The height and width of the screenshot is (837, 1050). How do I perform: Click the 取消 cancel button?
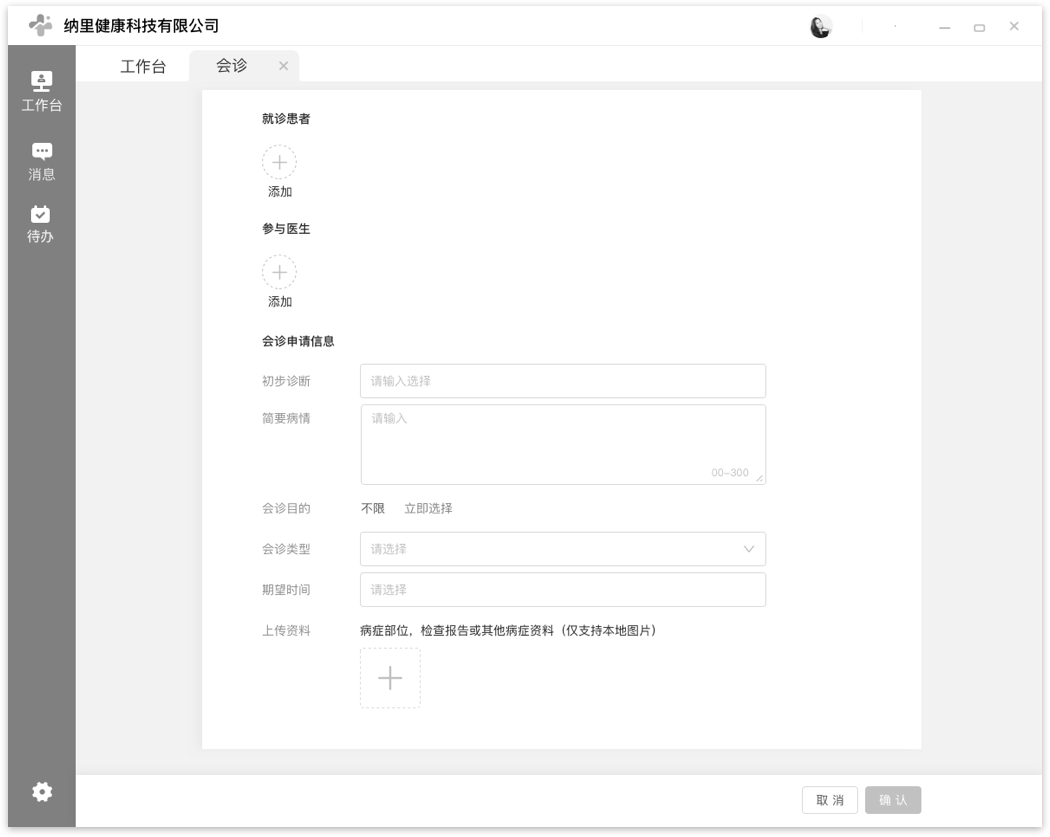tap(830, 800)
